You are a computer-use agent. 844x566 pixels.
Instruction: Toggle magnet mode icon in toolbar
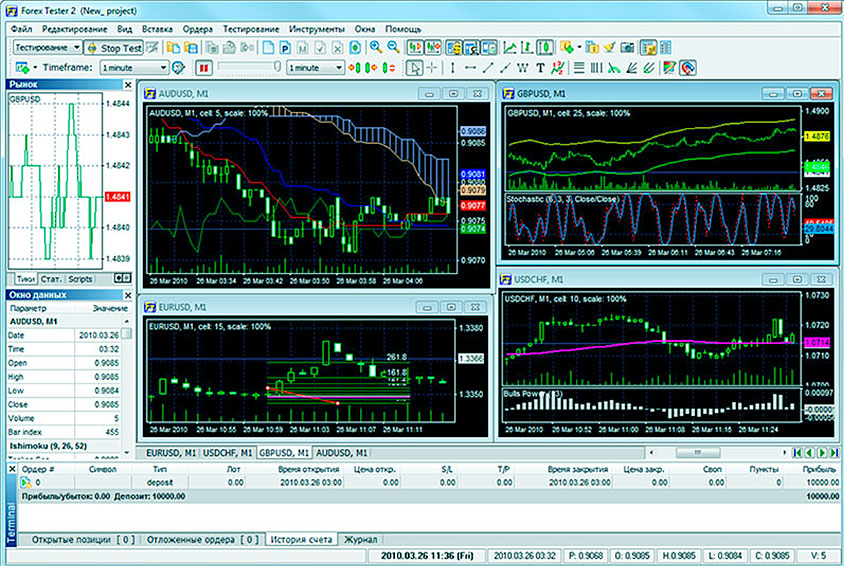point(687,68)
